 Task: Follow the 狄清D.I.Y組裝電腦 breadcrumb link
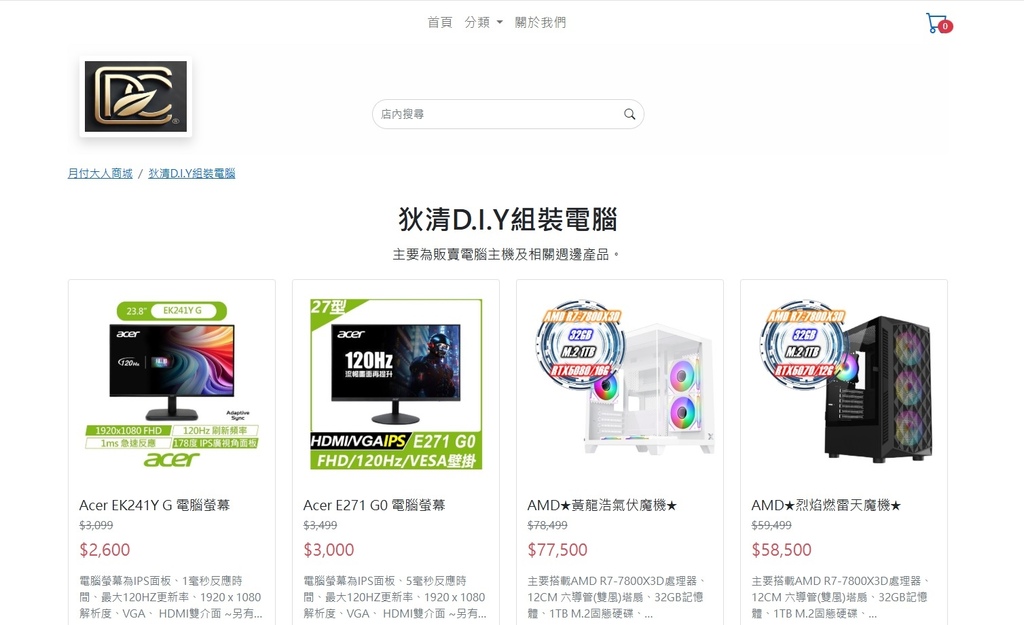coord(192,173)
